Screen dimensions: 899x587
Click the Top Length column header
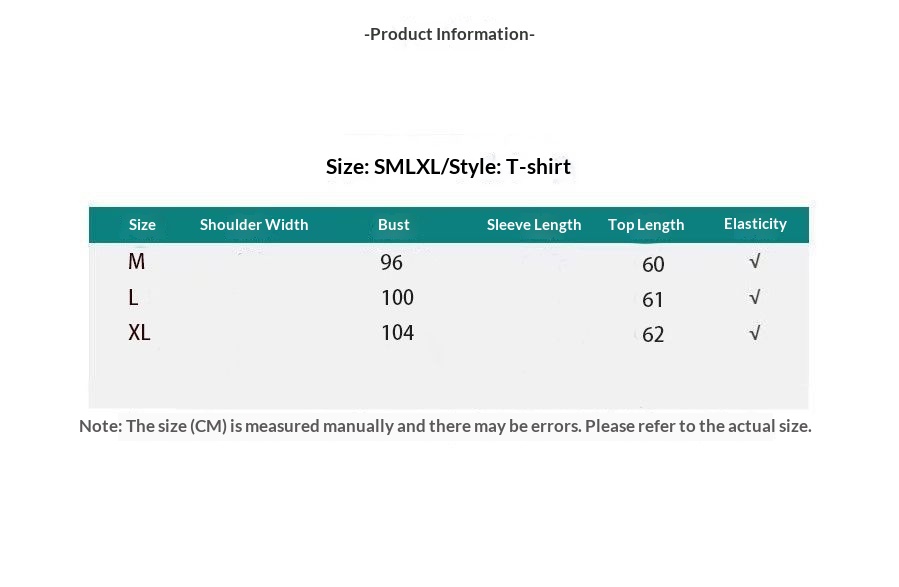pos(646,225)
